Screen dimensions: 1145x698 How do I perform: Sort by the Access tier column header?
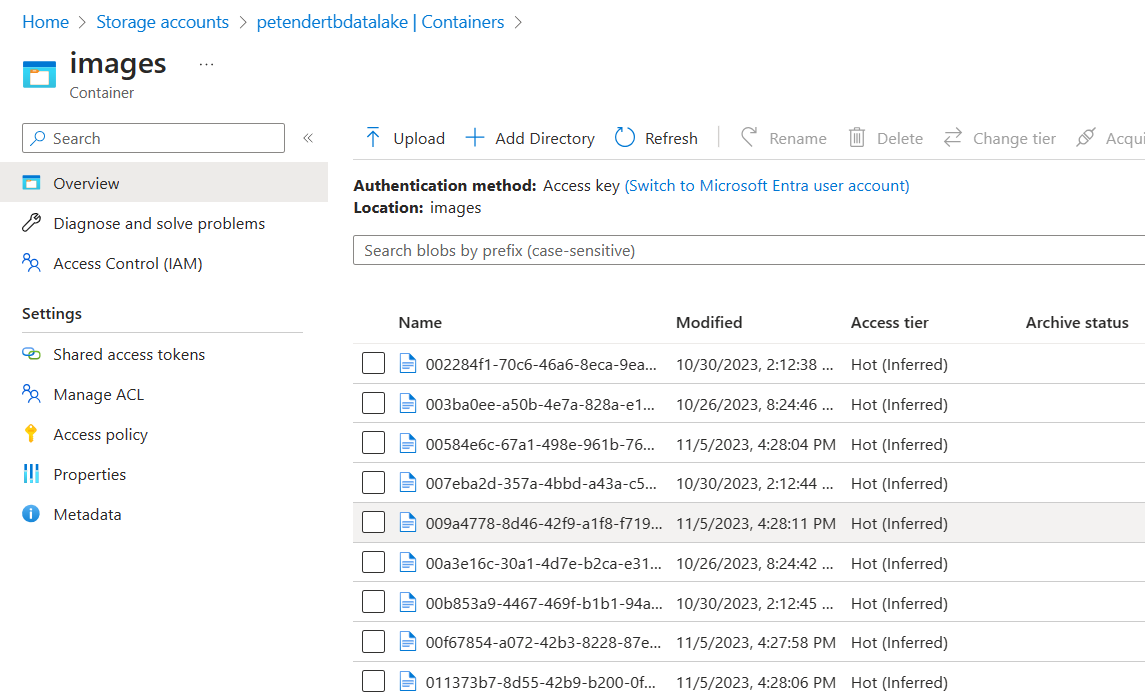tap(889, 323)
